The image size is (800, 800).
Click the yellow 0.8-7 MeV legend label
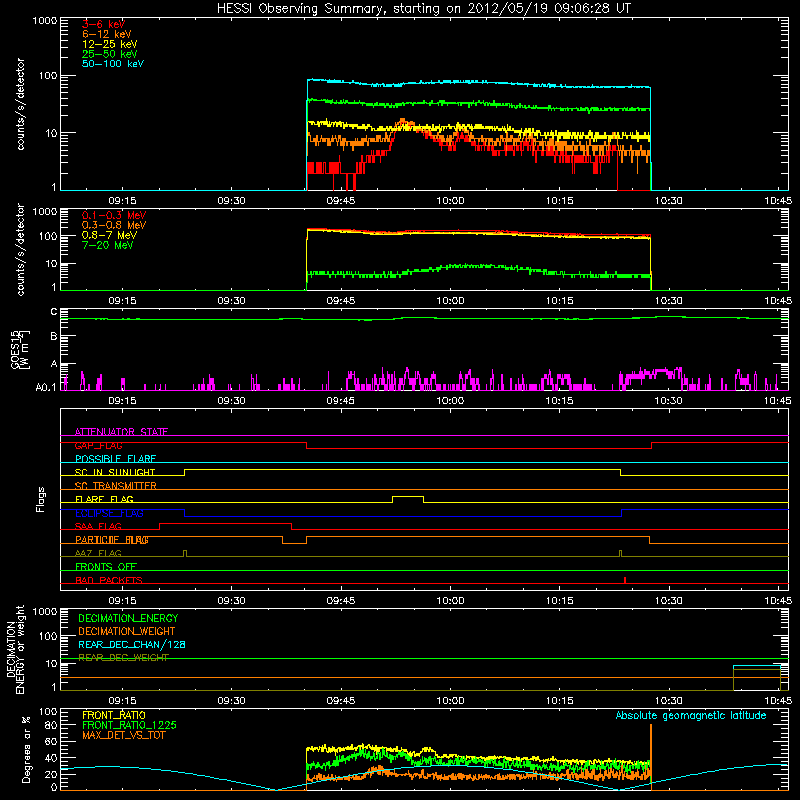109,235
